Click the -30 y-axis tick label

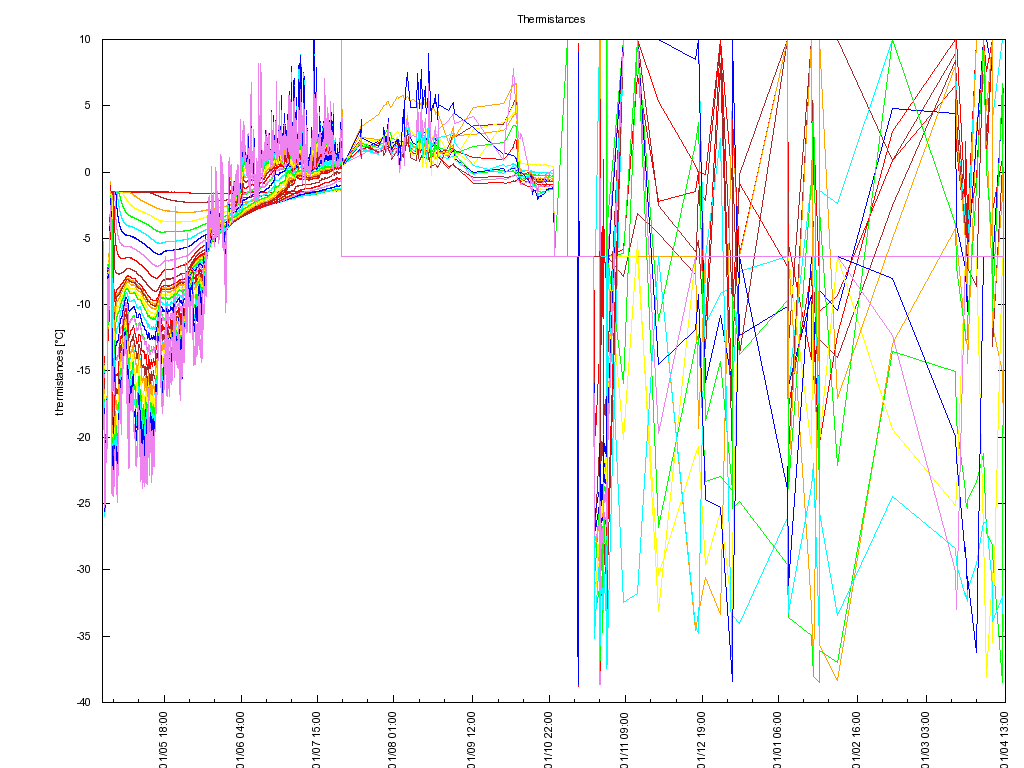pyautogui.click(x=83, y=569)
